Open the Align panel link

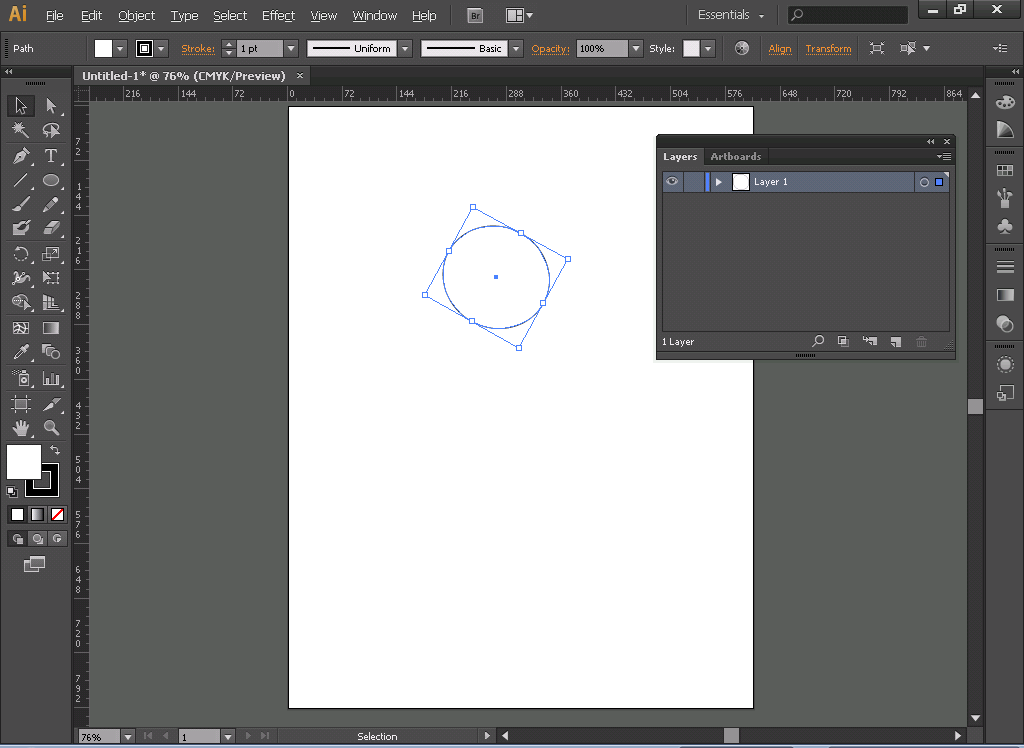tap(780, 48)
